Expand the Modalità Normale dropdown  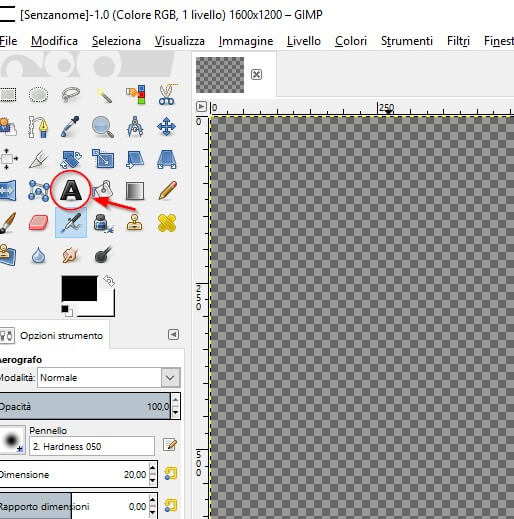[x=109, y=378]
